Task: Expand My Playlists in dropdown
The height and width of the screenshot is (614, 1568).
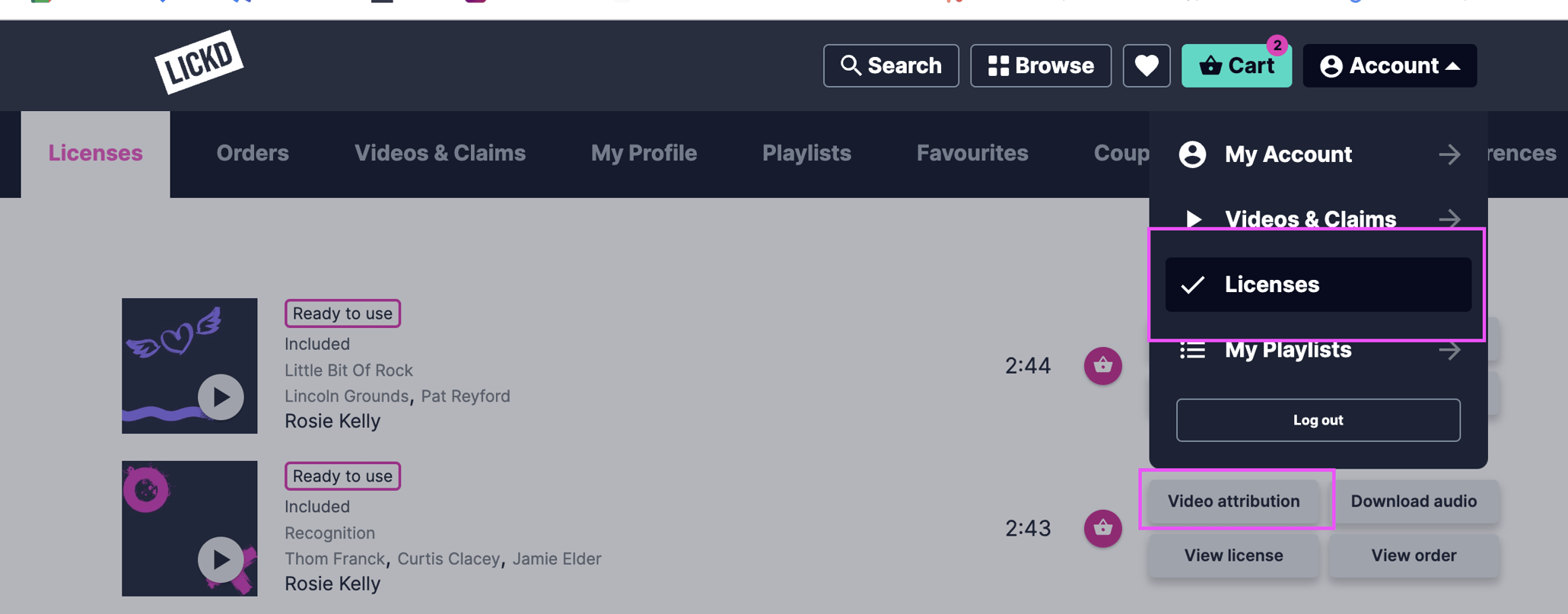Action: [1318, 350]
